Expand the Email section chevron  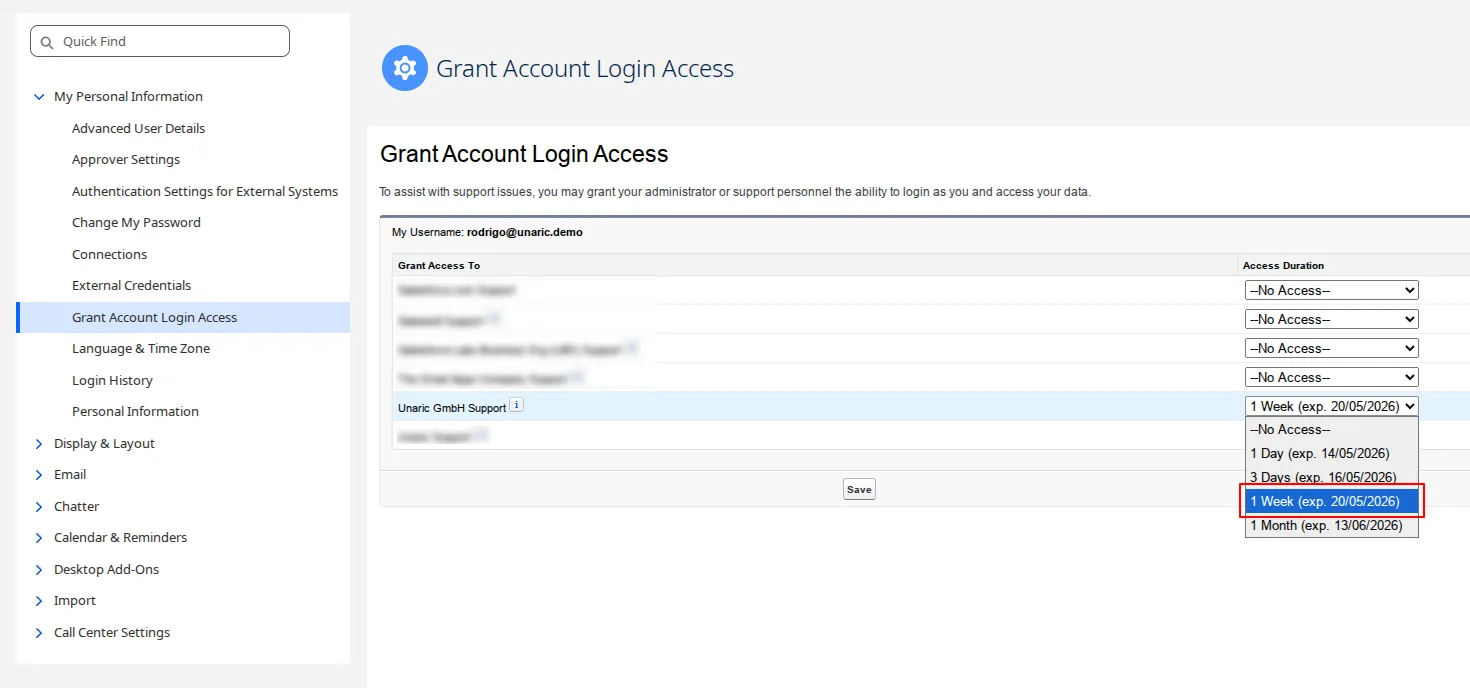click(39, 475)
